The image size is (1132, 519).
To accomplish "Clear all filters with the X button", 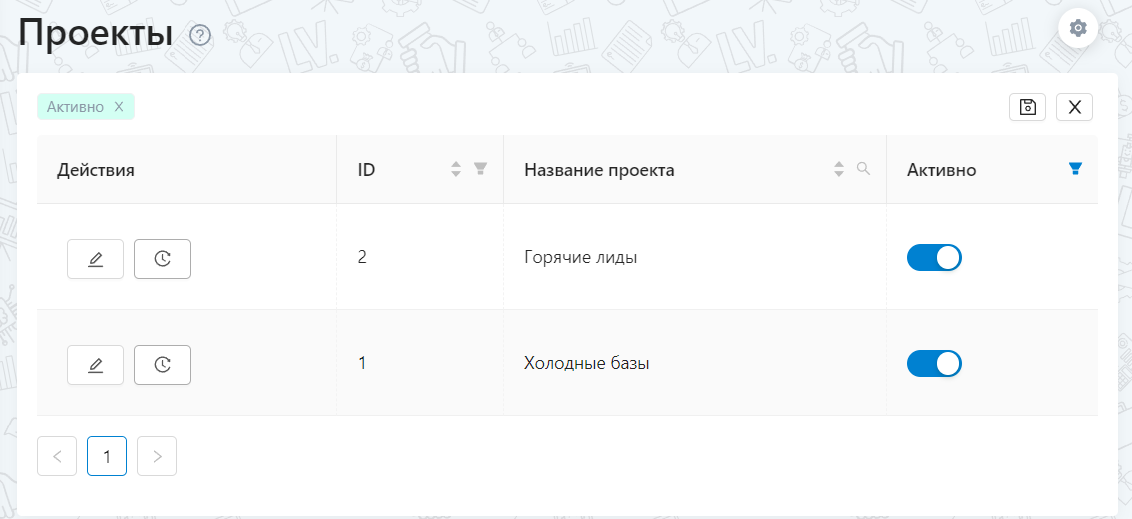I will [x=1074, y=107].
